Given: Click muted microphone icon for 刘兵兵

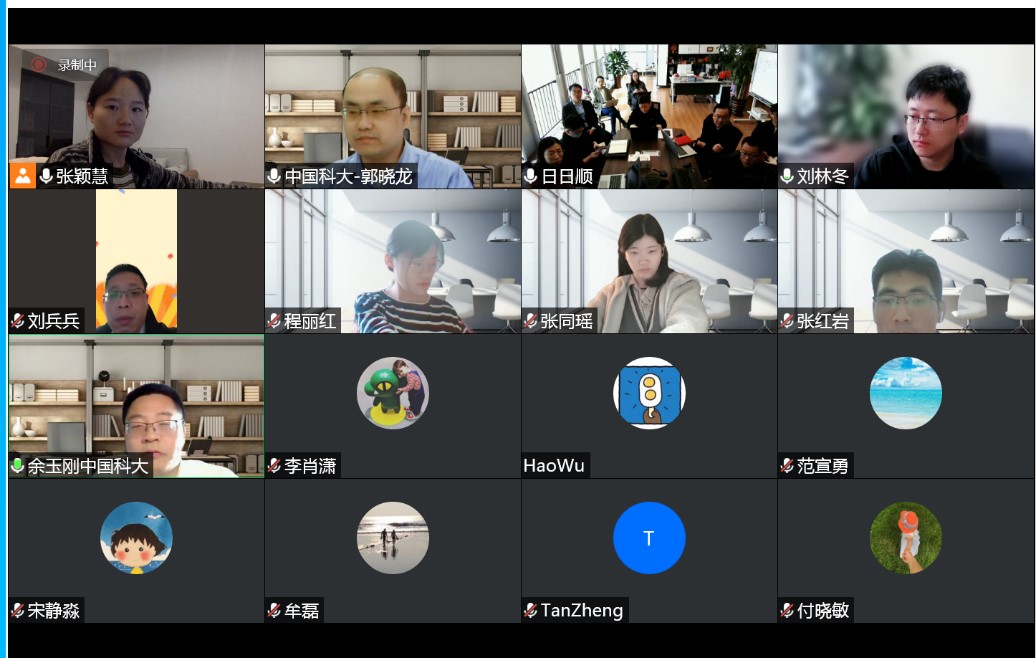Looking at the screenshot, I should point(18,321).
